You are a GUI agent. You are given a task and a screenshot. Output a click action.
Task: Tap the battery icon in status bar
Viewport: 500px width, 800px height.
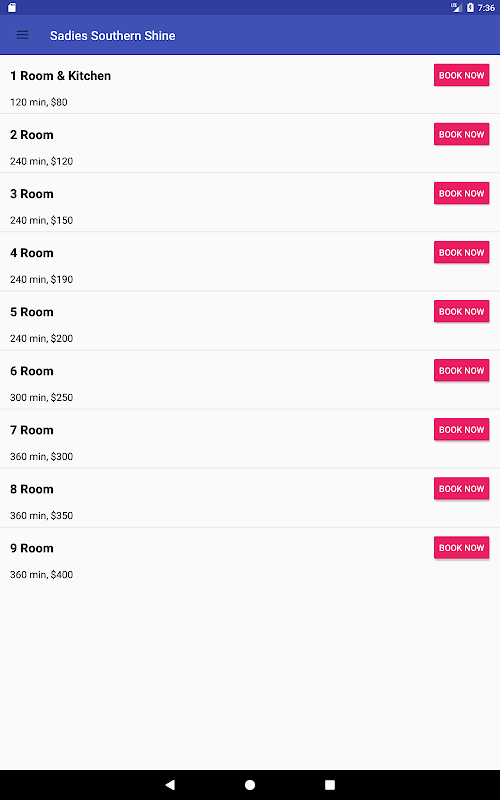point(470,8)
